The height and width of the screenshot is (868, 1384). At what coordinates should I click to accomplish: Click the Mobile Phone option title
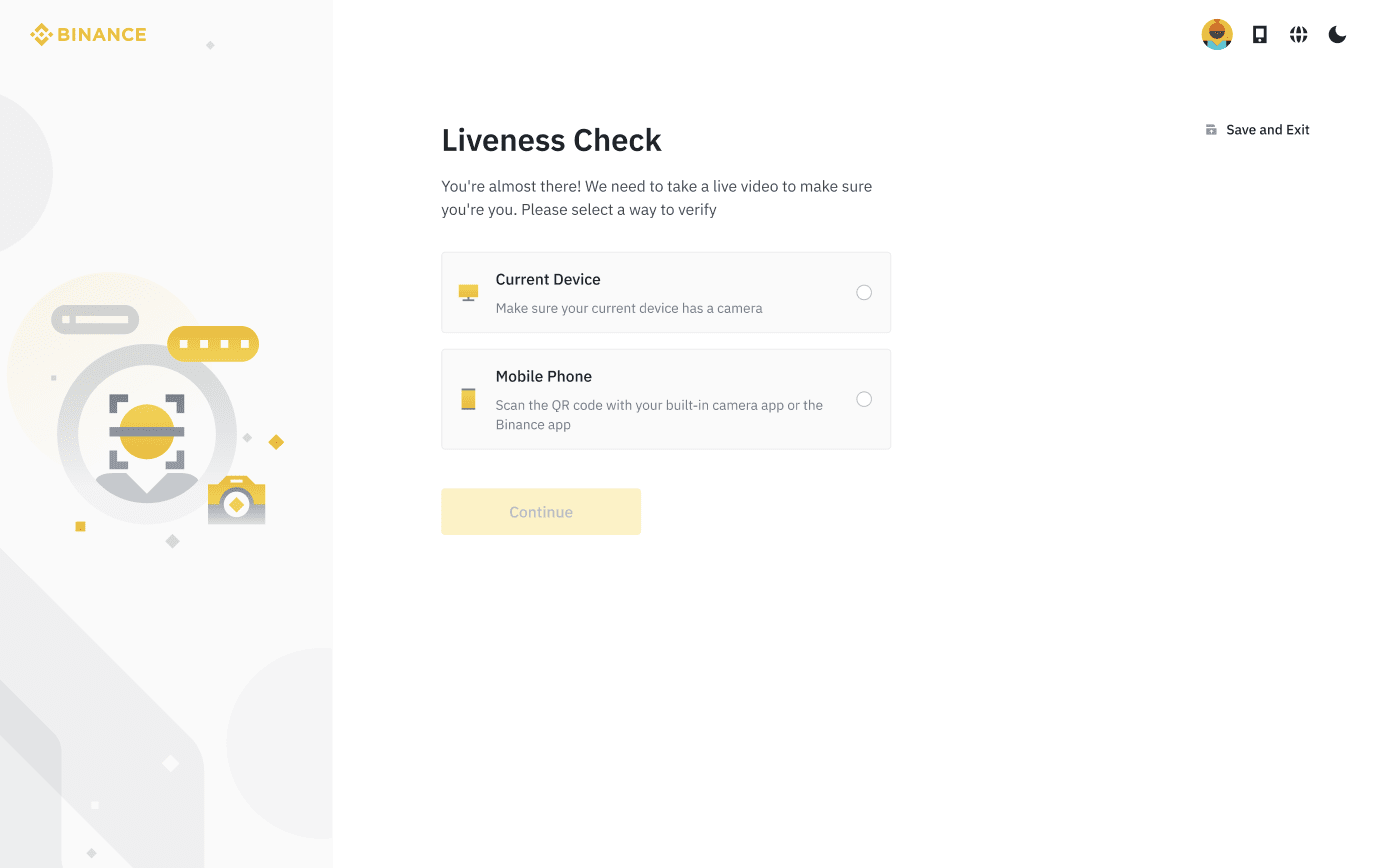[x=544, y=377]
